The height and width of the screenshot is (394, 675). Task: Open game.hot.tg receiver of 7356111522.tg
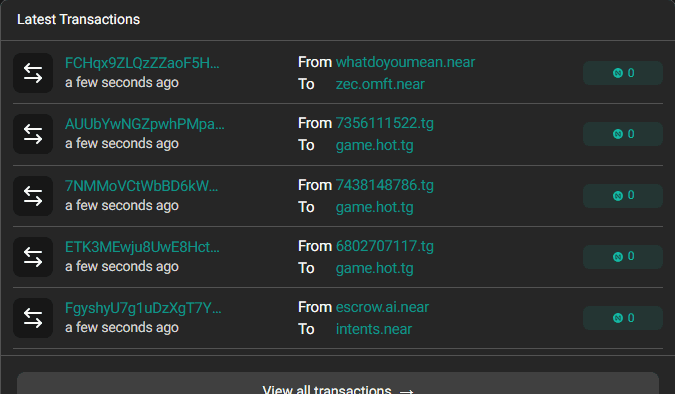pyautogui.click(x=375, y=145)
